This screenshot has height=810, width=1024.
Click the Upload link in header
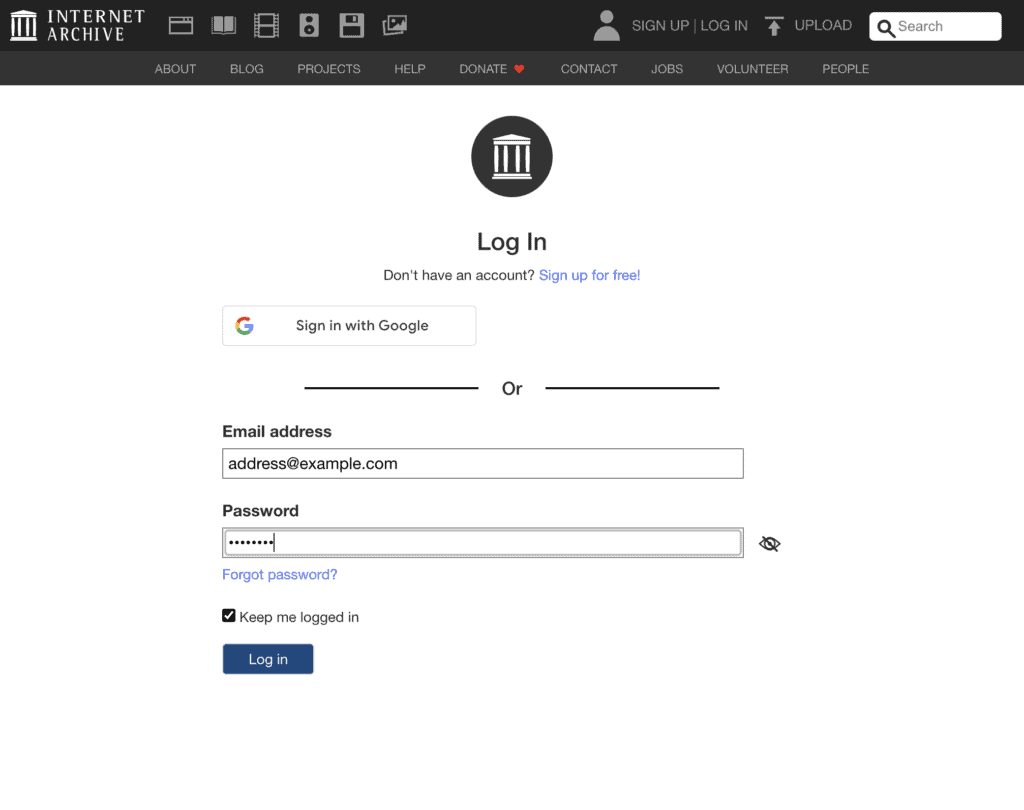tap(823, 25)
